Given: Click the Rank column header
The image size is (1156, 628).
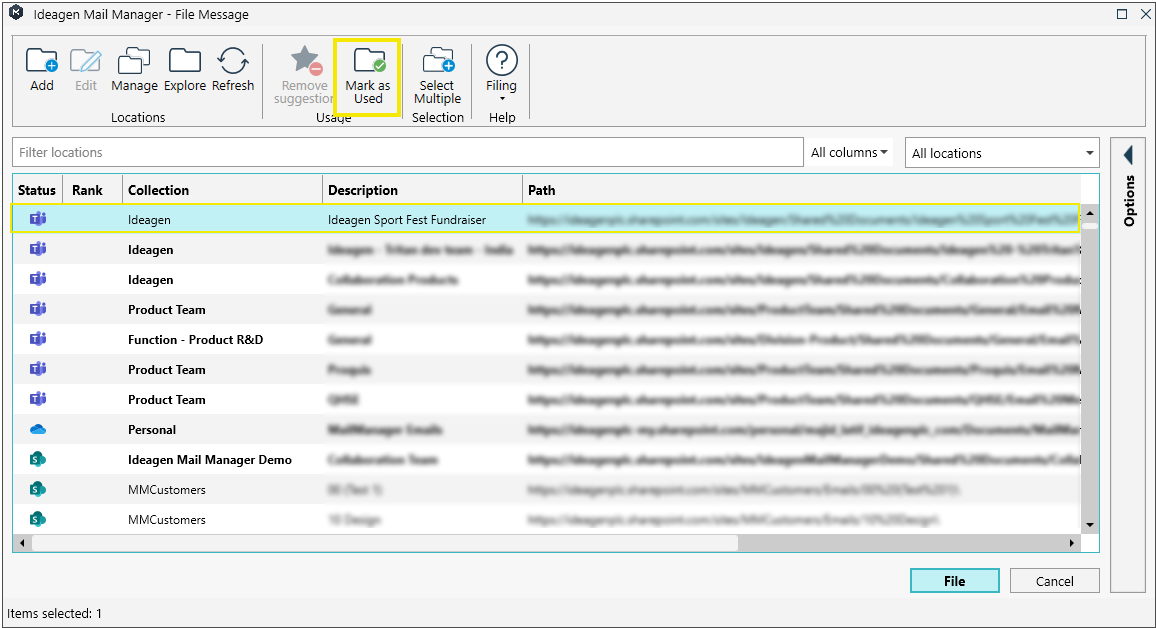Looking at the screenshot, I should tap(88, 190).
